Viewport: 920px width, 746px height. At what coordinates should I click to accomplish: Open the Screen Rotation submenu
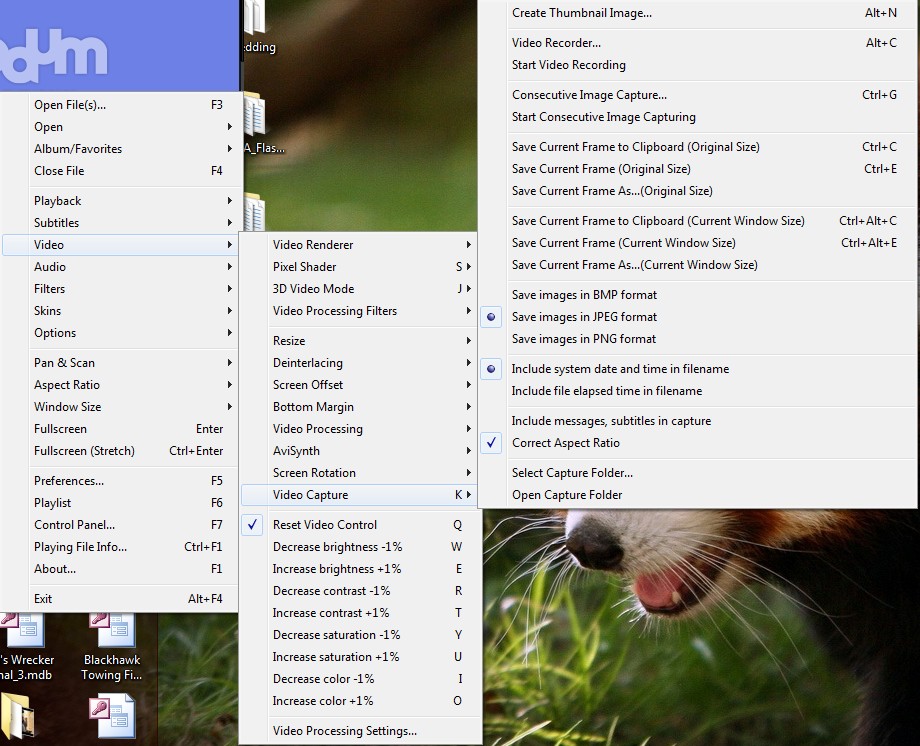(359, 473)
